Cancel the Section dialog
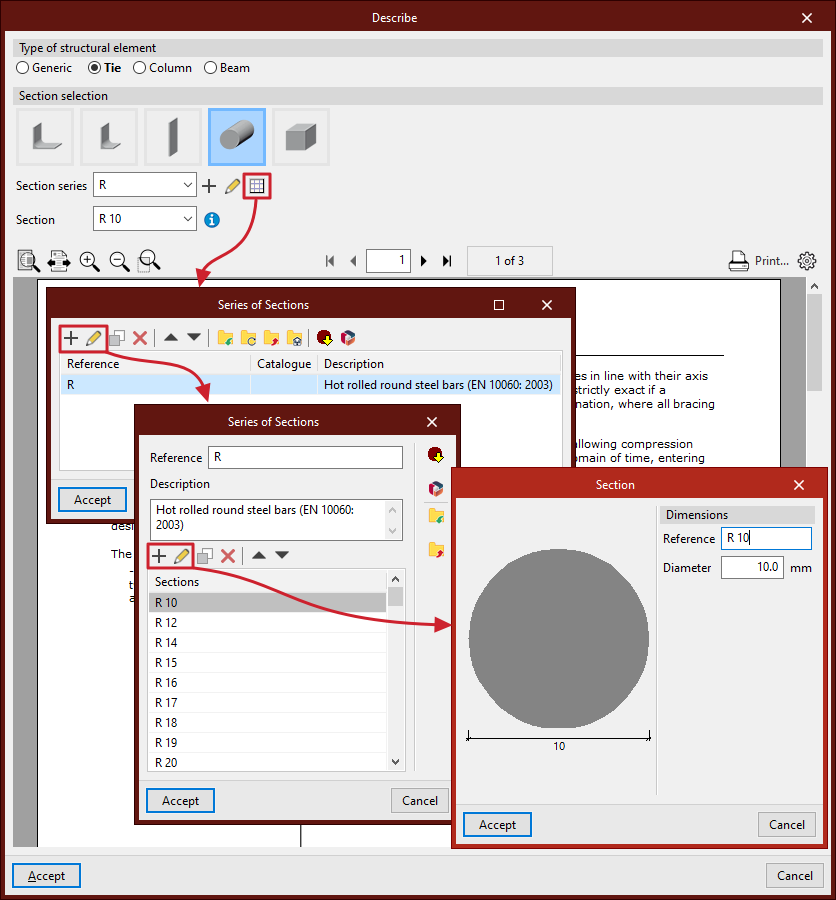The width and height of the screenshot is (836, 900). (x=787, y=825)
